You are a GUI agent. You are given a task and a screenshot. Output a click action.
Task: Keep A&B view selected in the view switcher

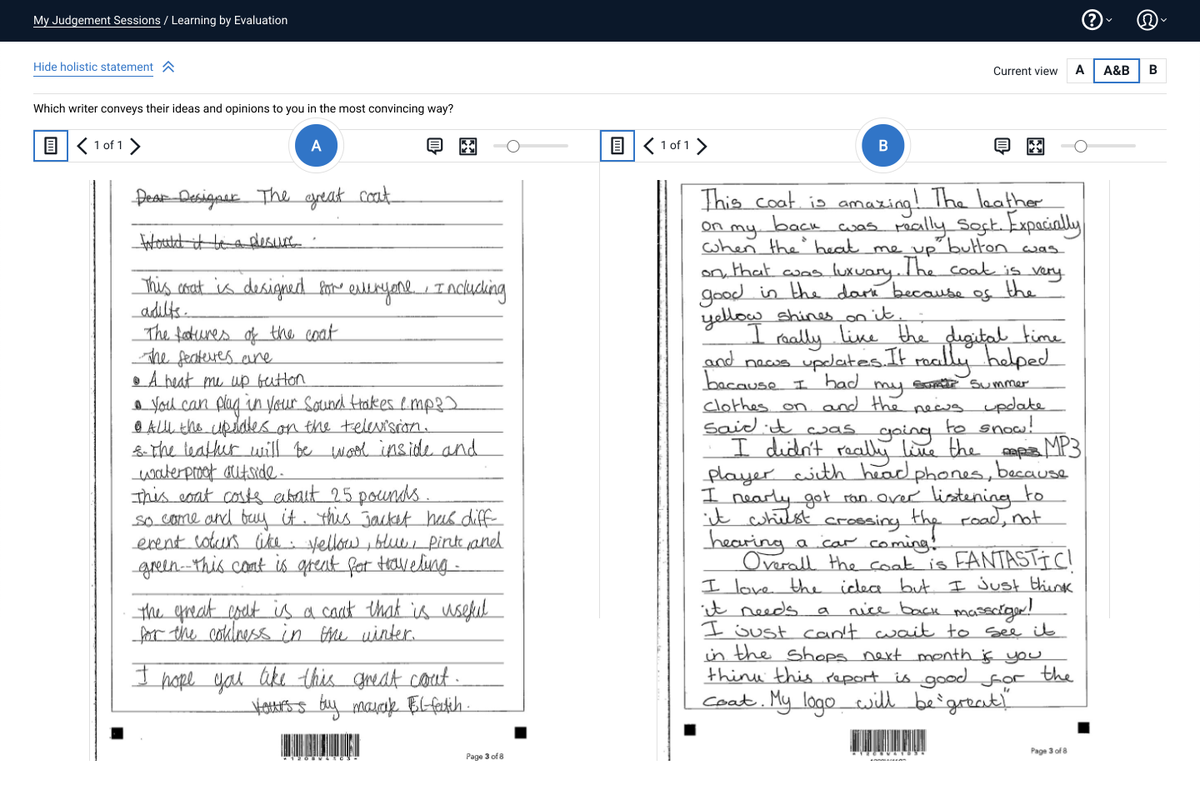pos(1116,70)
